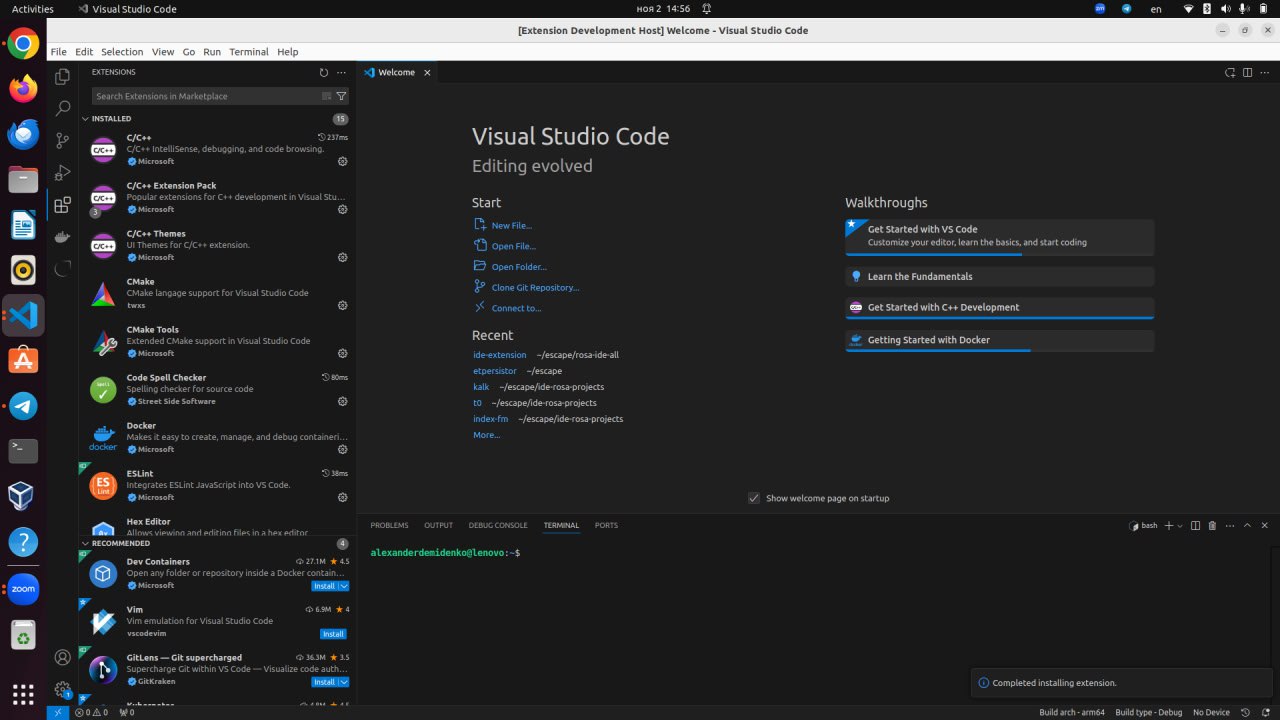Open Dev Containers install dropdown arrow

click(x=344, y=586)
